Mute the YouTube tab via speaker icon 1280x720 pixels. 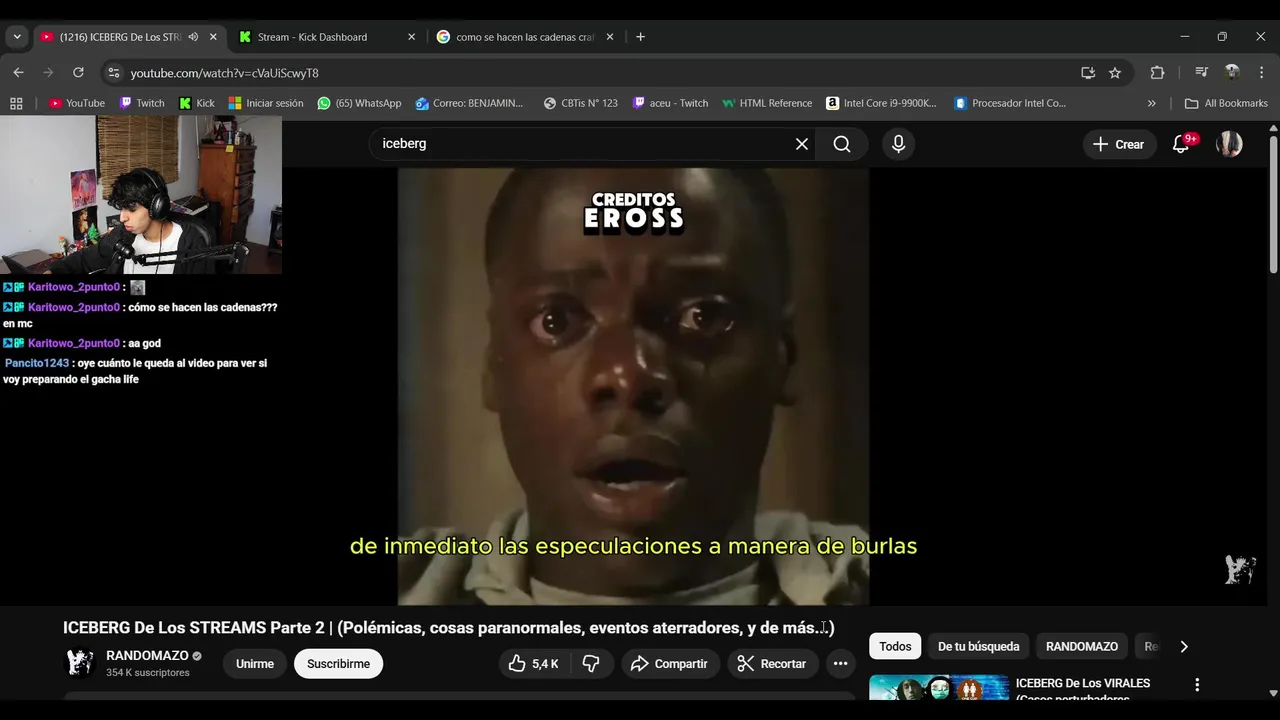193,37
